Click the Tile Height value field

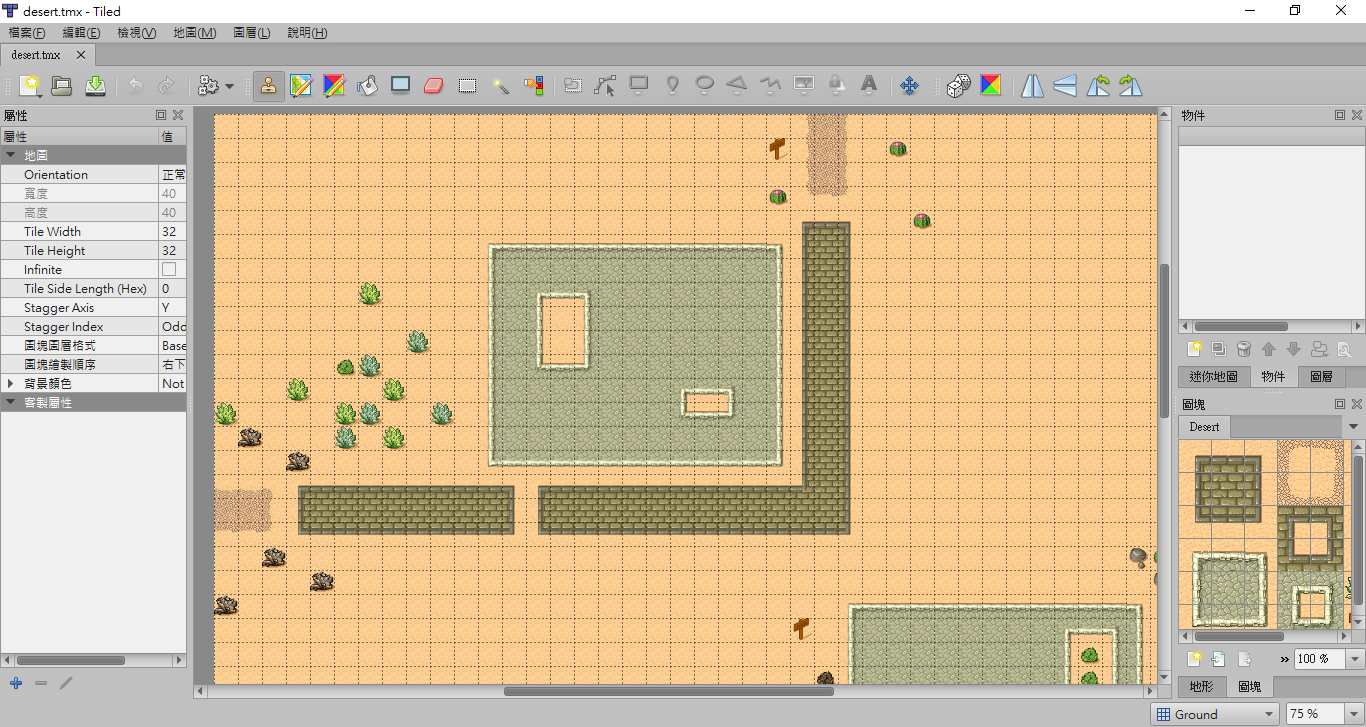[x=173, y=251]
